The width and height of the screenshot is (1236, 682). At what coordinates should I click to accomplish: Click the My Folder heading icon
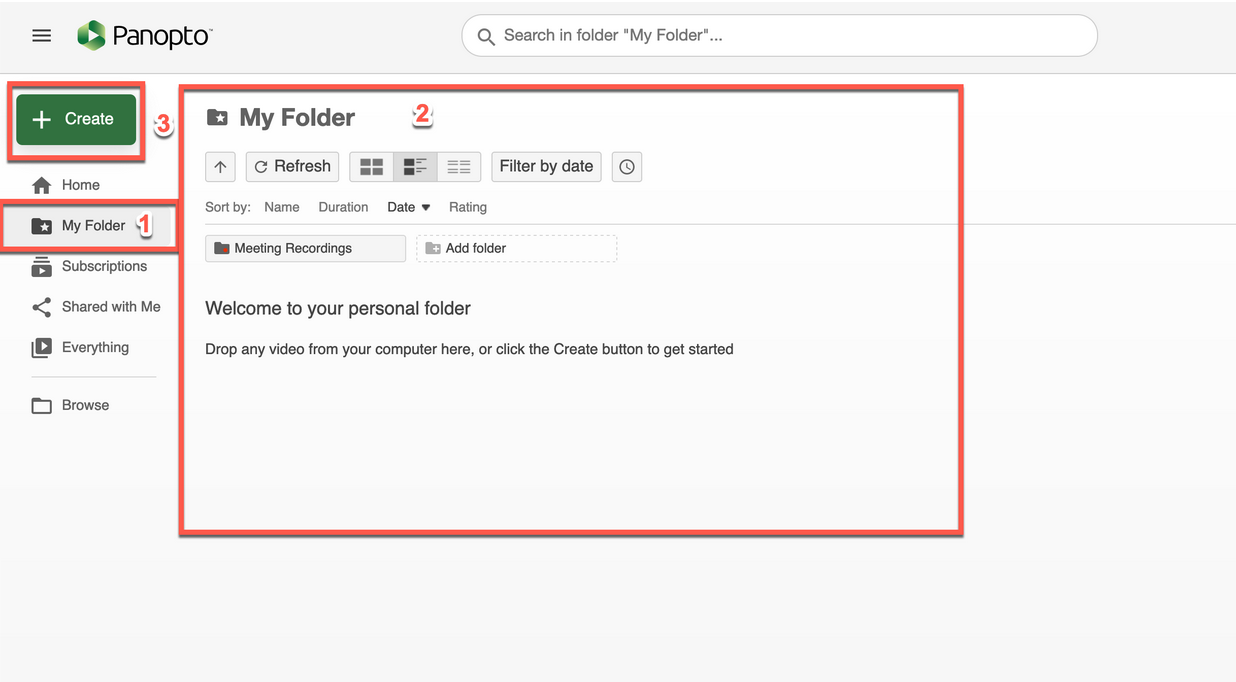click(x=217, y=118)
